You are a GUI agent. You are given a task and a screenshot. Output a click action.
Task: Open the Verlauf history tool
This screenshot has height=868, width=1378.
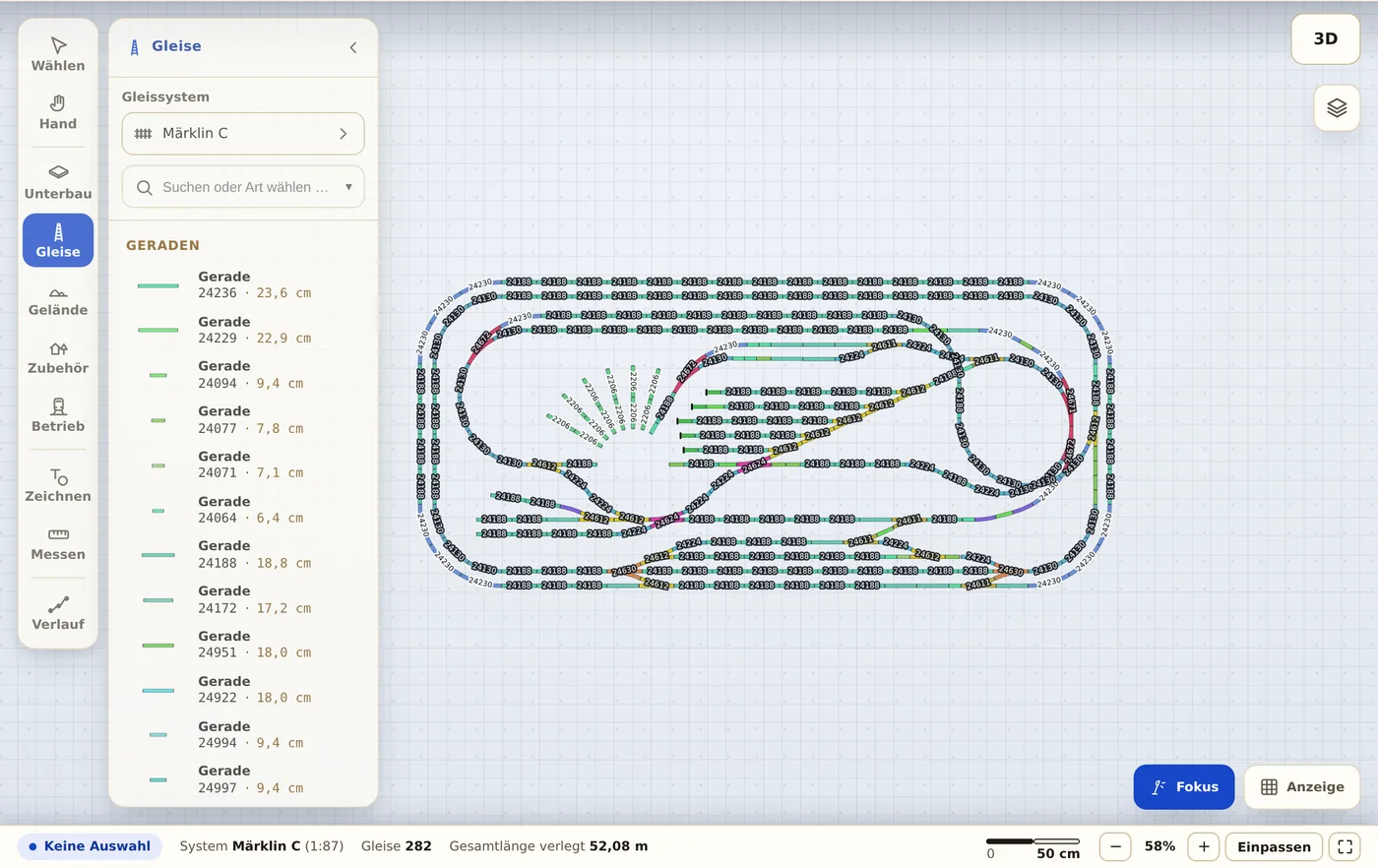click(x=58, y=612)
